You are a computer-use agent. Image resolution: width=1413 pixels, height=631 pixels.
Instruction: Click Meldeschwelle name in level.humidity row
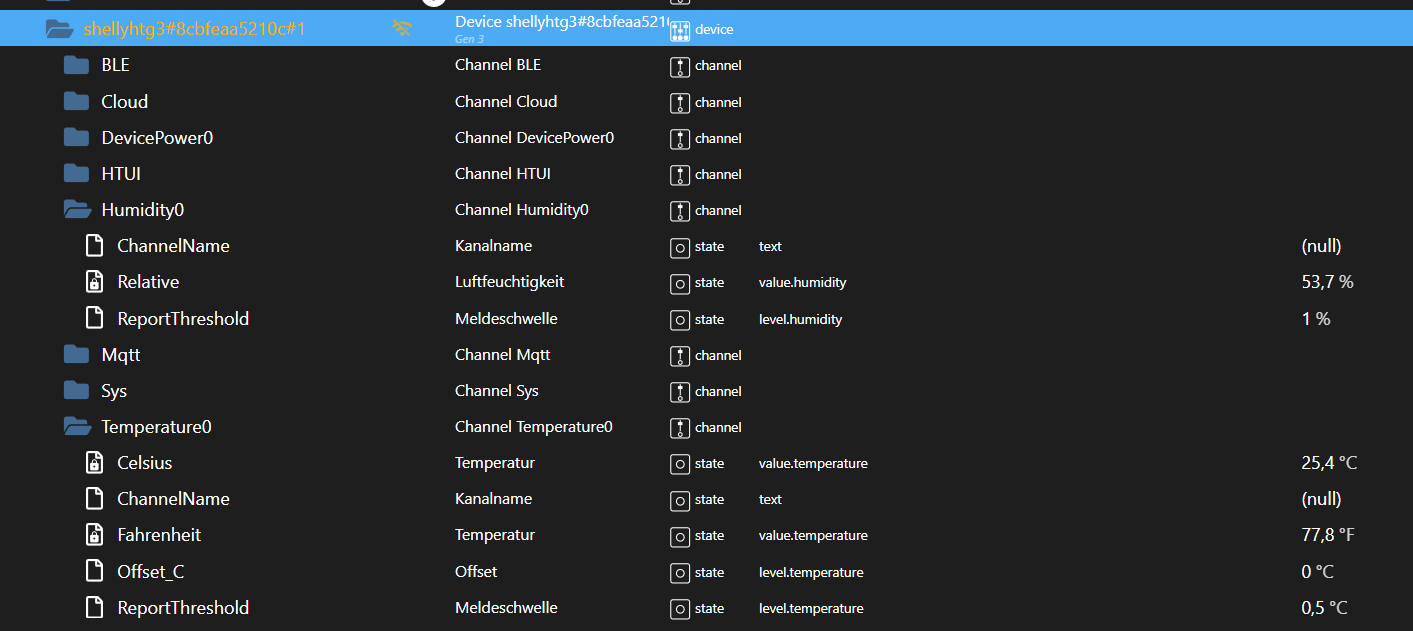(506, 318)
